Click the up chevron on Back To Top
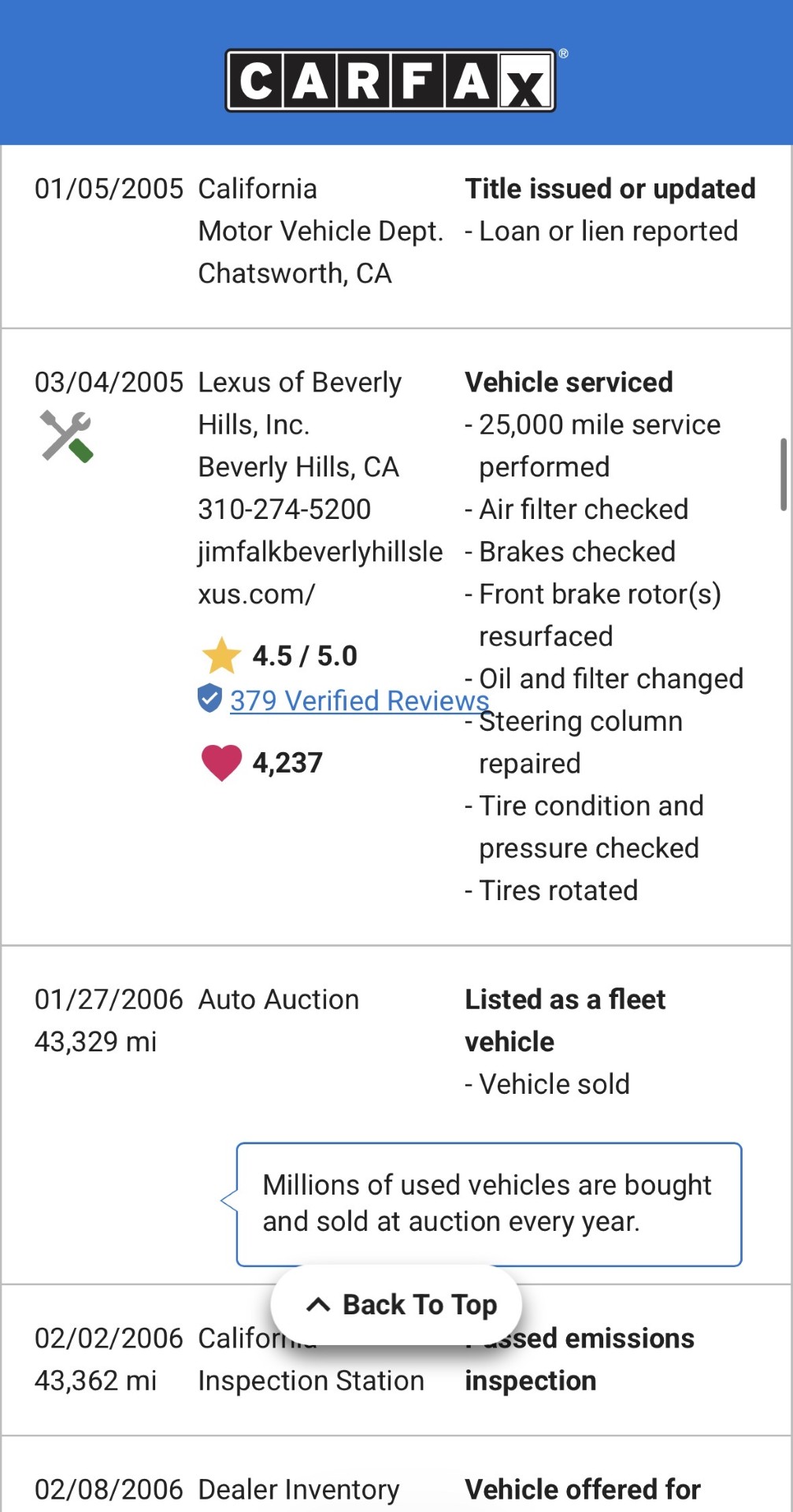This screenshot has width=793, height=1512. (x=317, y=1305)
